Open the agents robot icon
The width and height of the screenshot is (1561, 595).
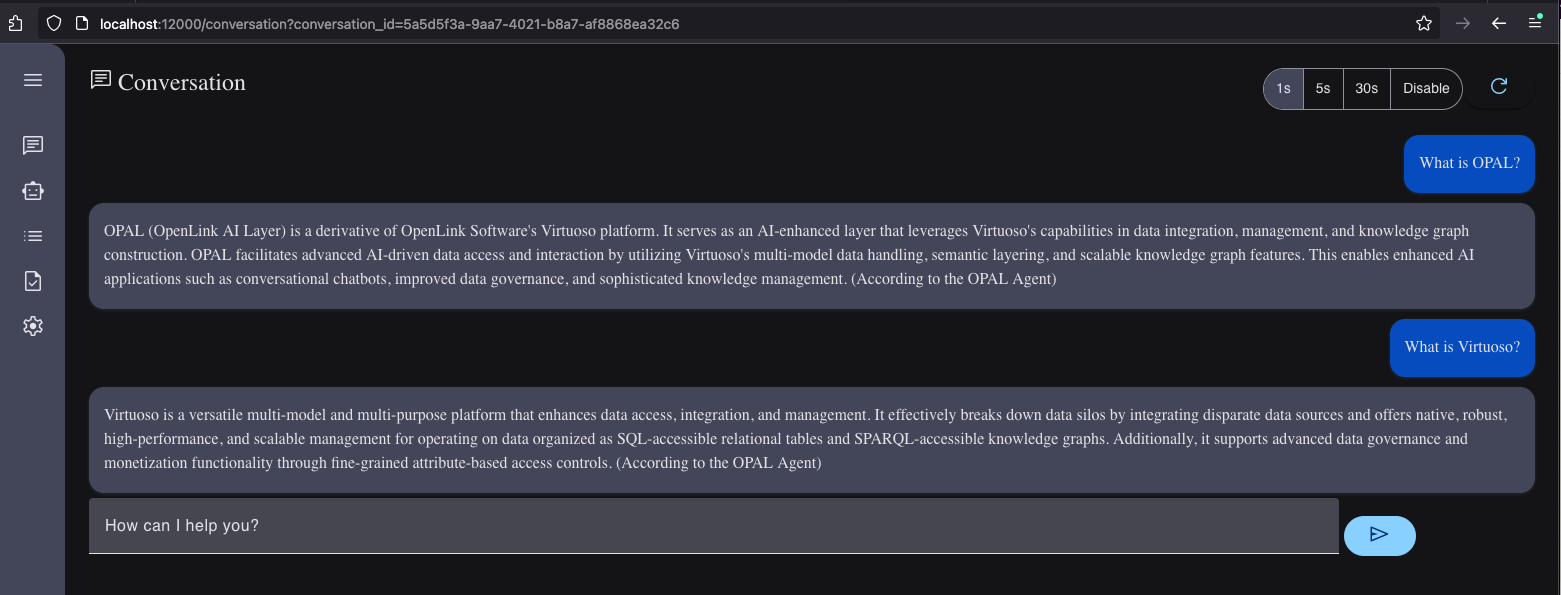point(33,191)
